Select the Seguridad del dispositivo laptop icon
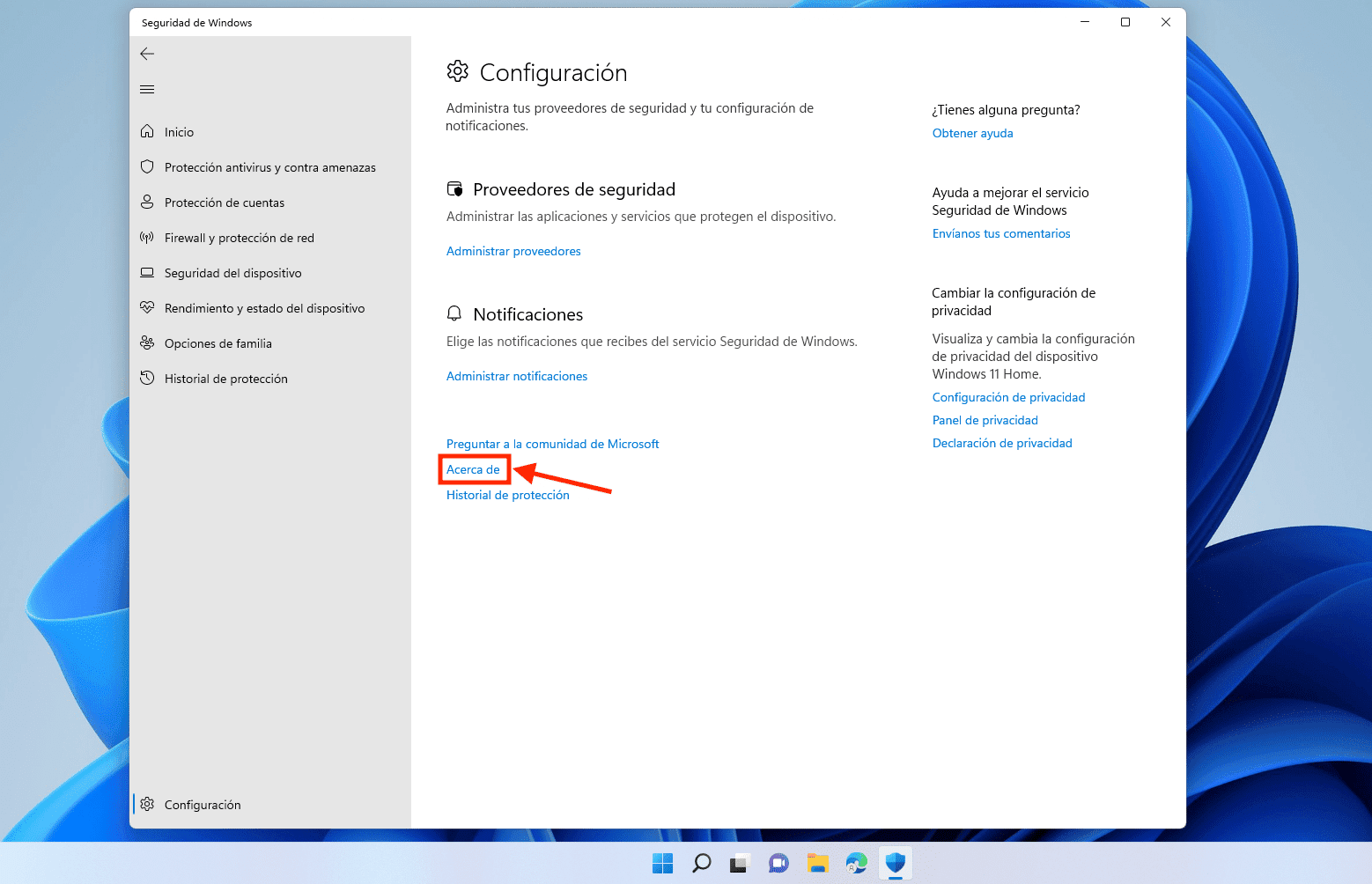 point(148,272)
